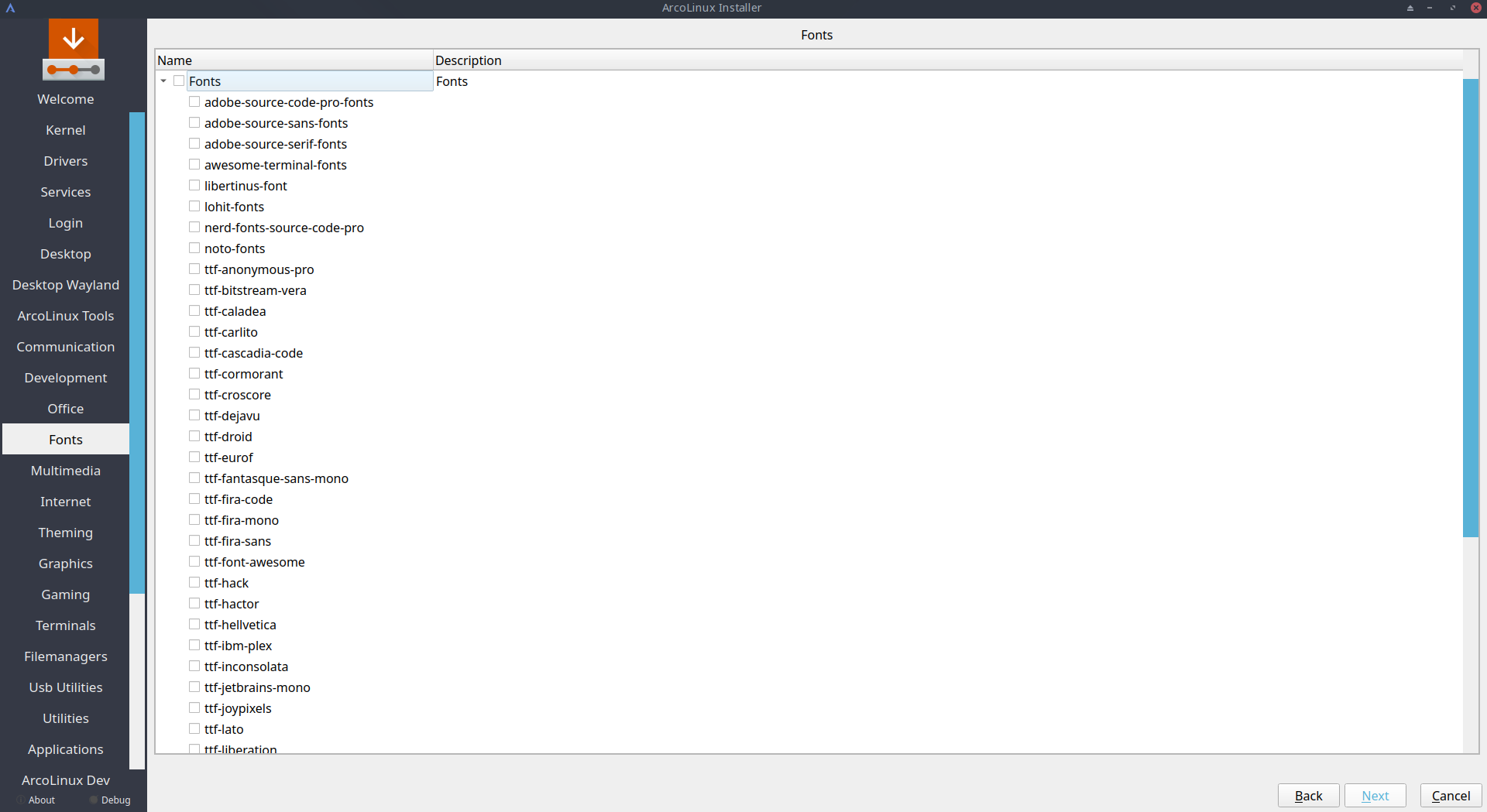Enable the ttf-jetbrains-mono checkbox
This screenshot has width=1487, height=812.
click(x=194, y=687)
